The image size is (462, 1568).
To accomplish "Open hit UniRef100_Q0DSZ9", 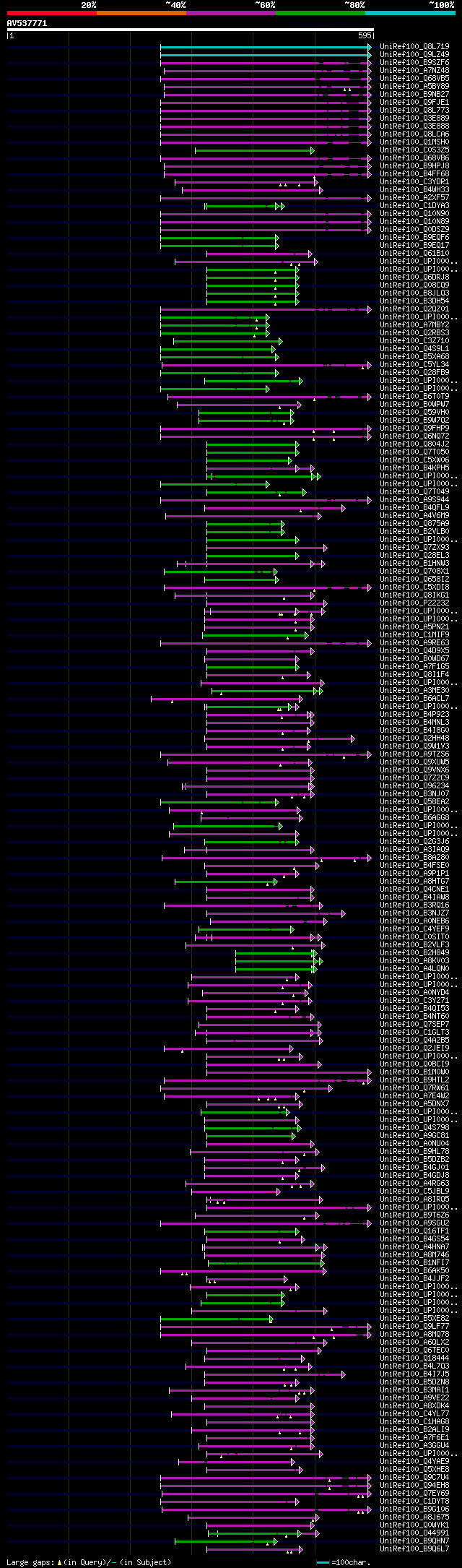I will [414, 230].
